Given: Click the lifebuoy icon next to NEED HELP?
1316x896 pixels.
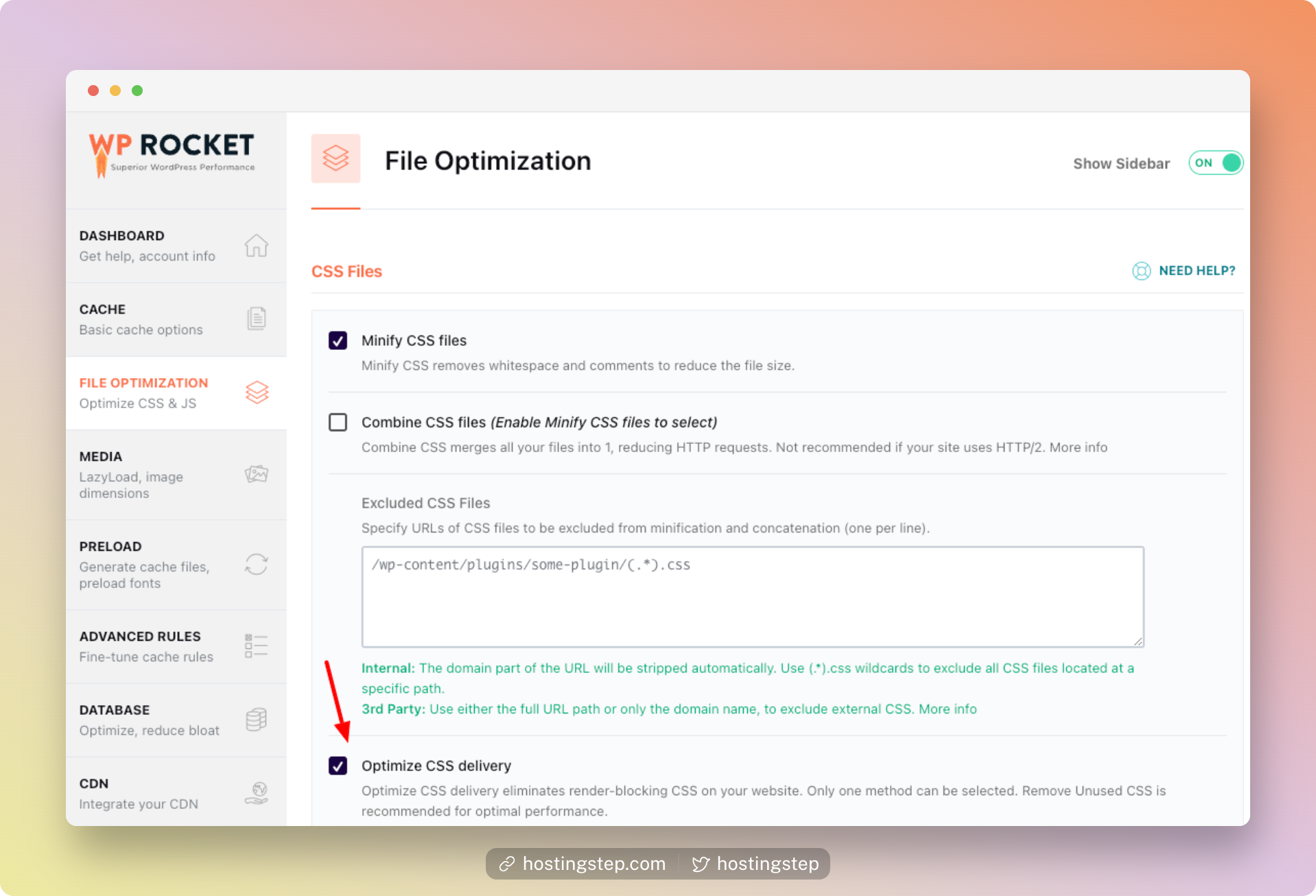Looking at the screenshot, I should tap(1141, 271).
